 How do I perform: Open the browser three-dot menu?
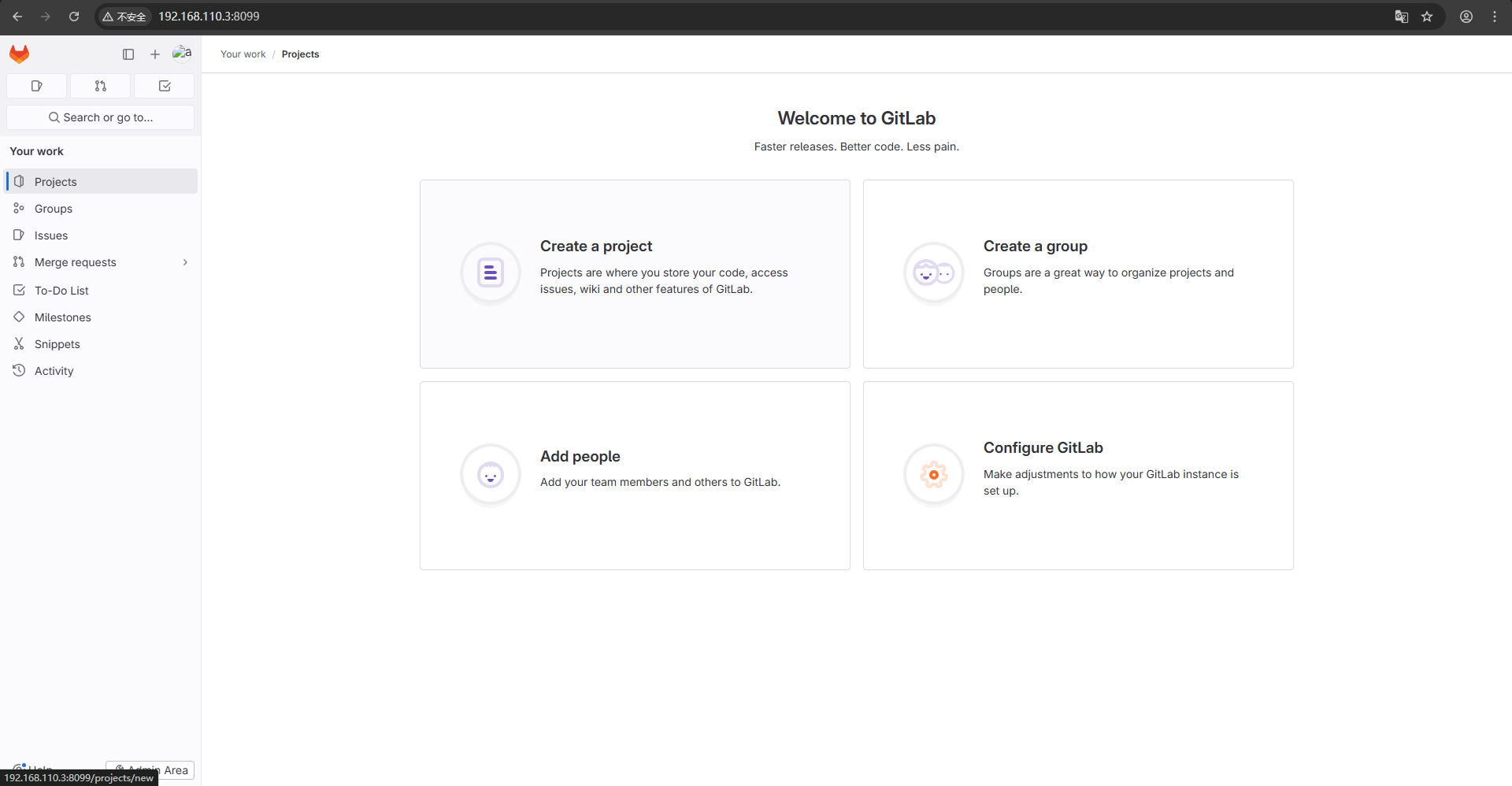(1495, 17)
